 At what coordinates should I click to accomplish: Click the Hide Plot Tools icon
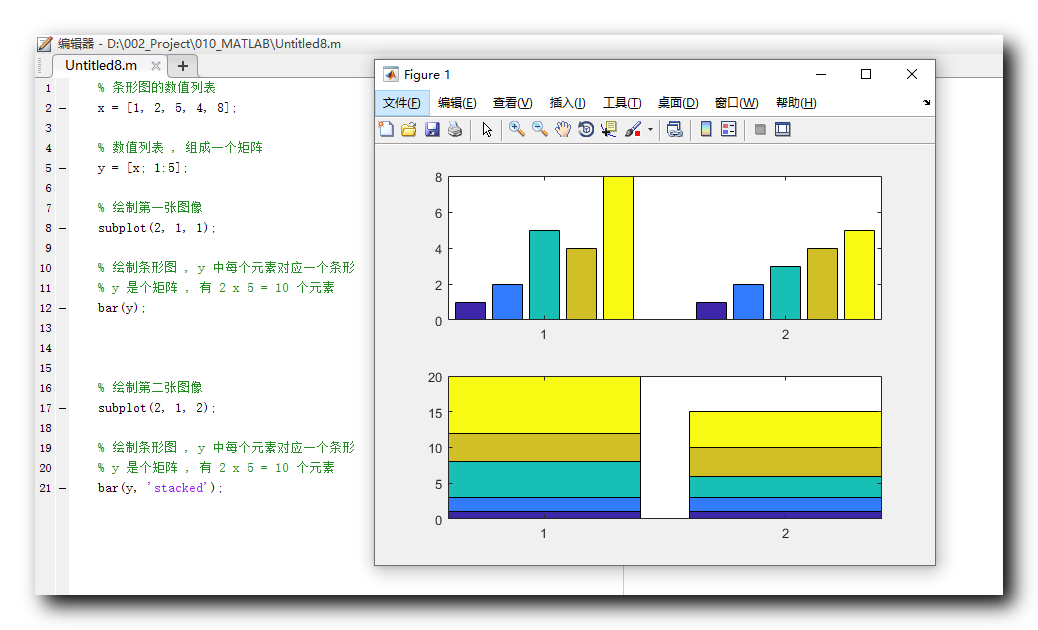point(760,129)
